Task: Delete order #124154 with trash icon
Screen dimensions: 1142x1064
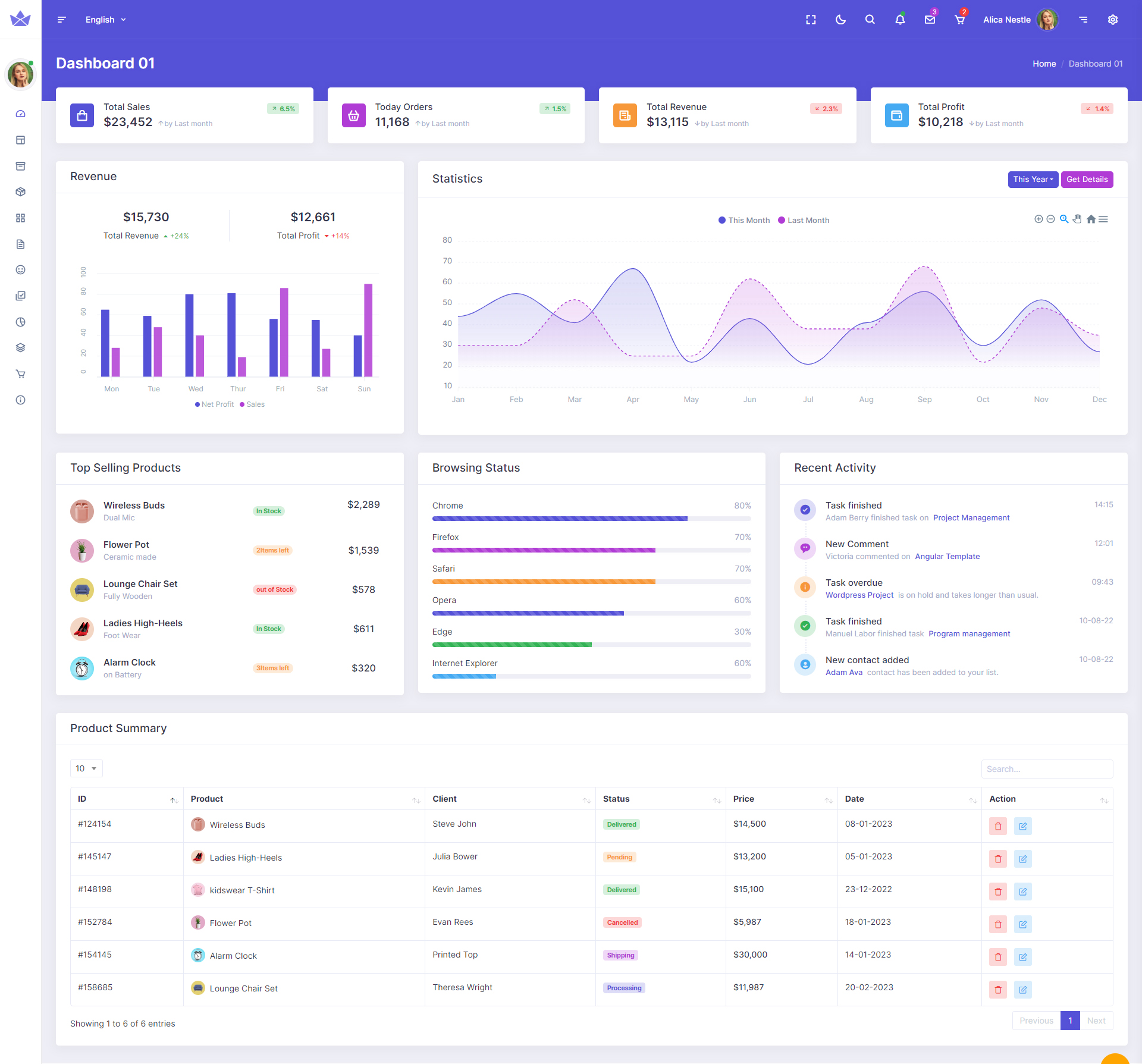Action: tap(998, 826)
